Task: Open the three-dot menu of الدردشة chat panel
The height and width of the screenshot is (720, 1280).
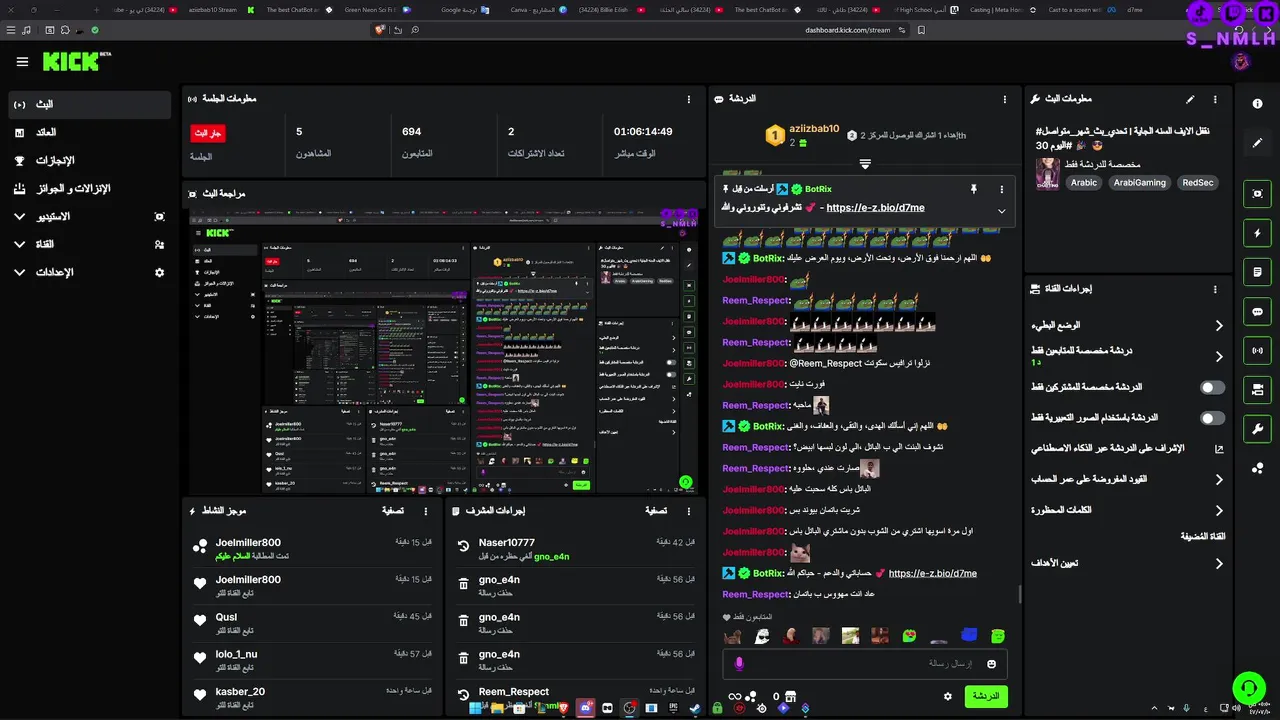Action: (1005, 99)
